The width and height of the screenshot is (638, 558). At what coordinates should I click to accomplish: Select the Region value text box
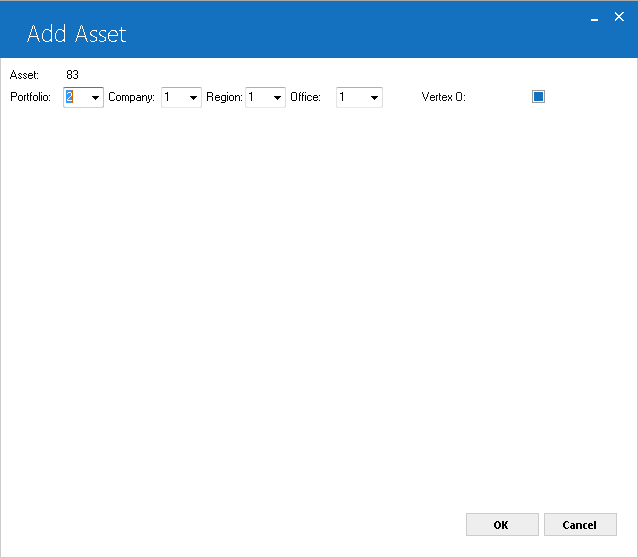click(258, 97)
